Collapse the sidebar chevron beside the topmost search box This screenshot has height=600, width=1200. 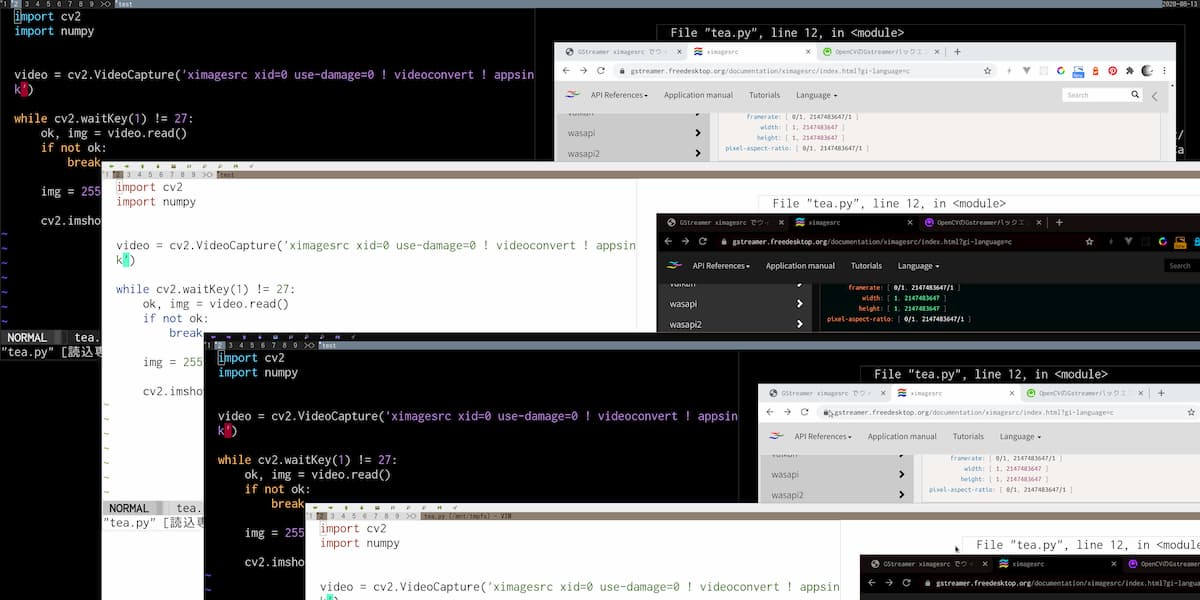1155,96
